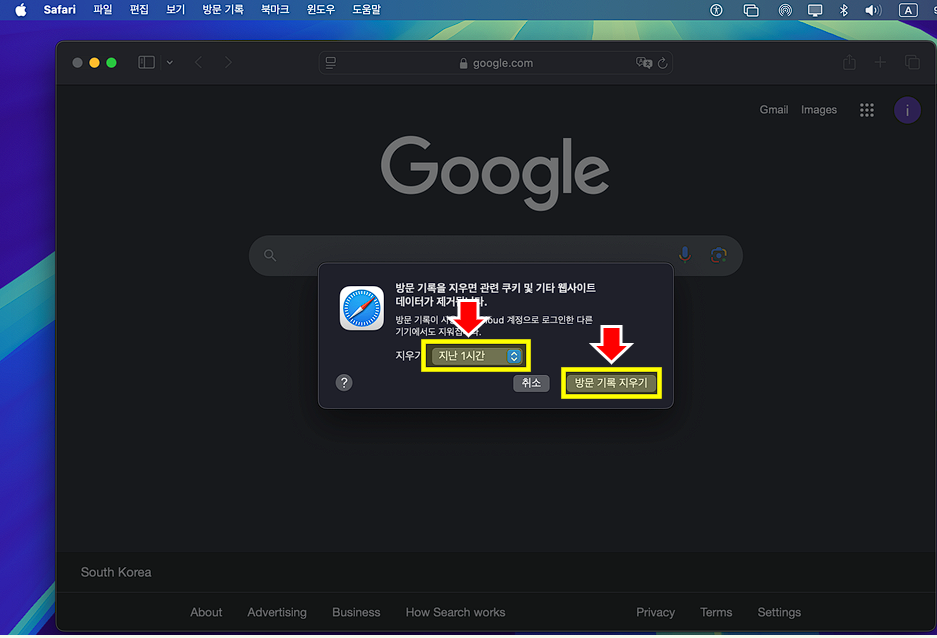Screen dimensions: 937x638
Task: Click the 취소 button
Action: pyautogui.click(x=531, y=383)
